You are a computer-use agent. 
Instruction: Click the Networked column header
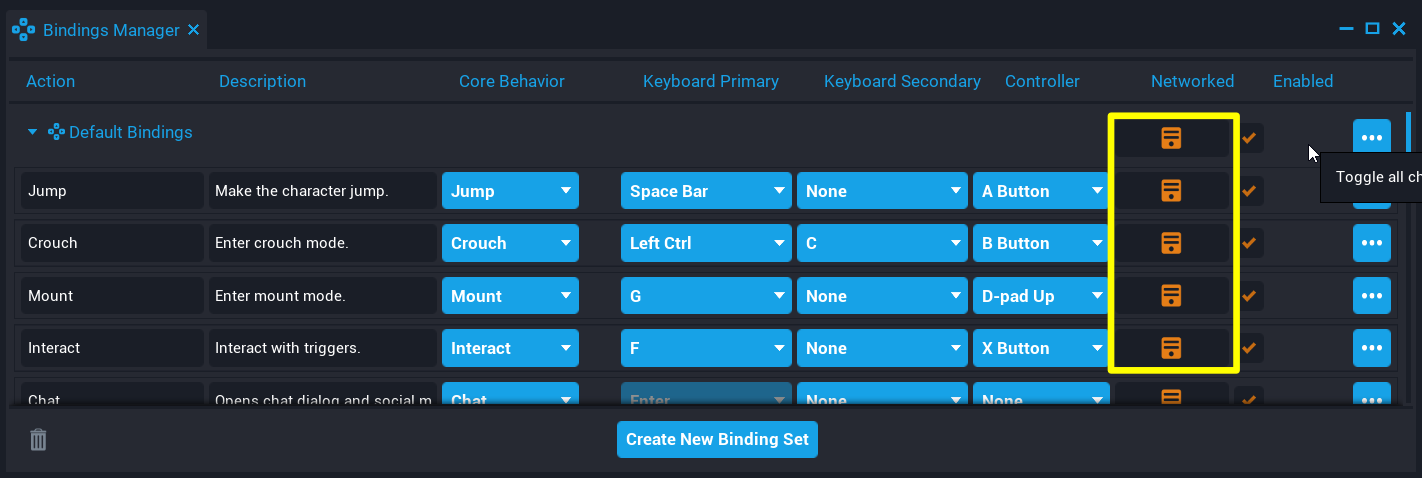tap(1192, 81)
